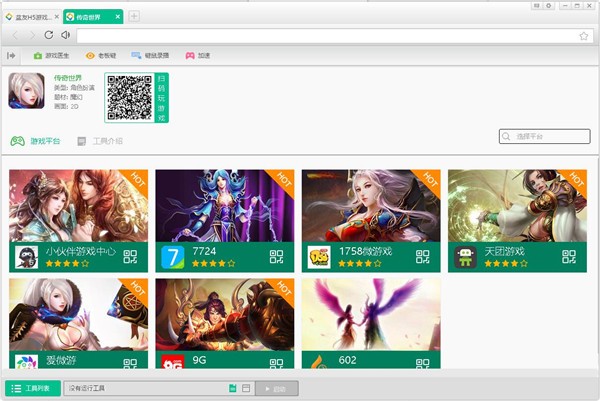Collapse the sidebar with the arrow icon

click(x=12, y=56)
